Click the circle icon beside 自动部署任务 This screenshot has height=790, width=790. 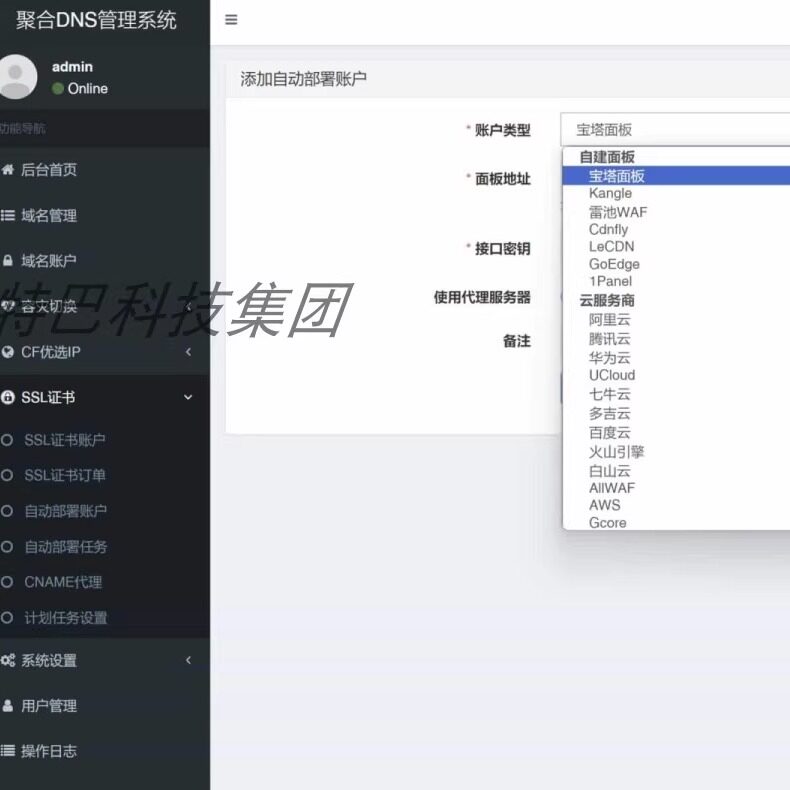pyautogui.click(x=7, y=547)
